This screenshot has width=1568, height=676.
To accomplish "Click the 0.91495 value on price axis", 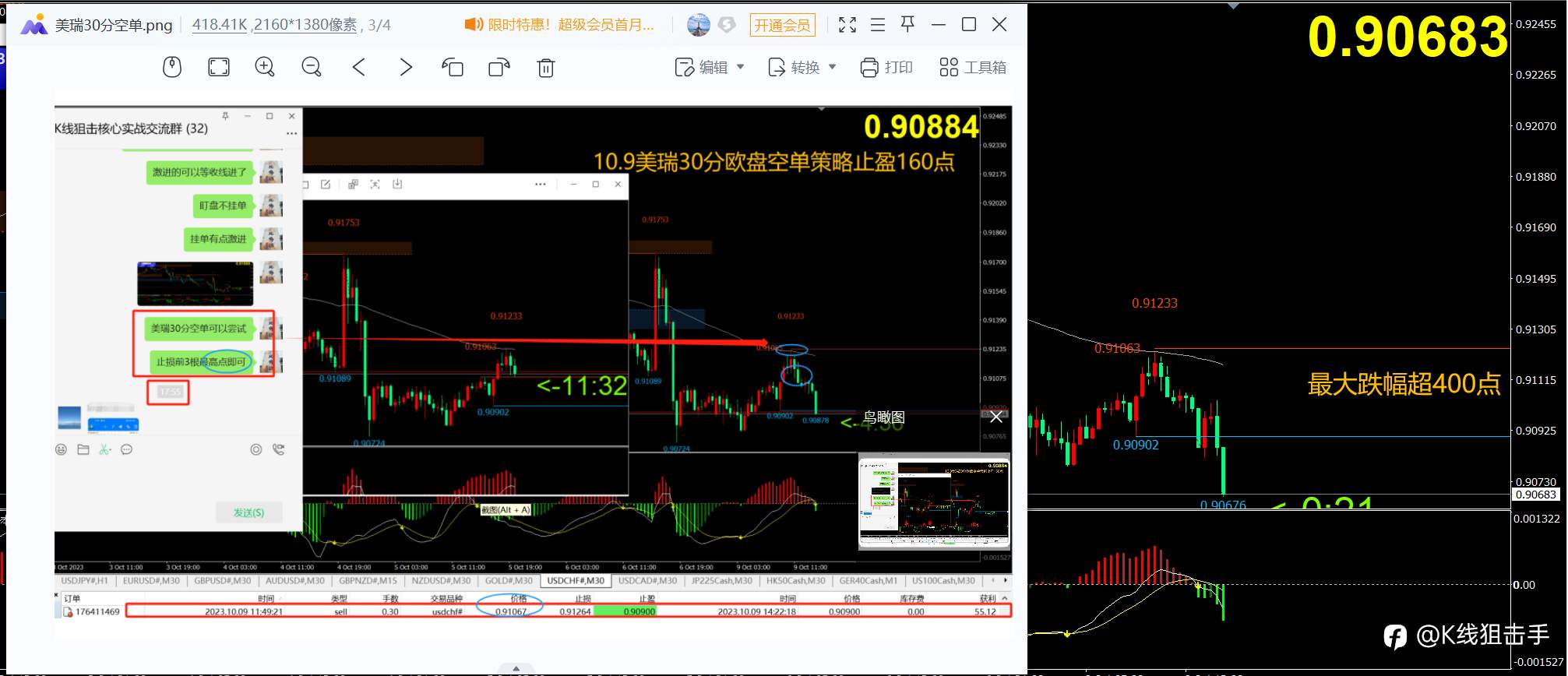I will click(1536, 279).
